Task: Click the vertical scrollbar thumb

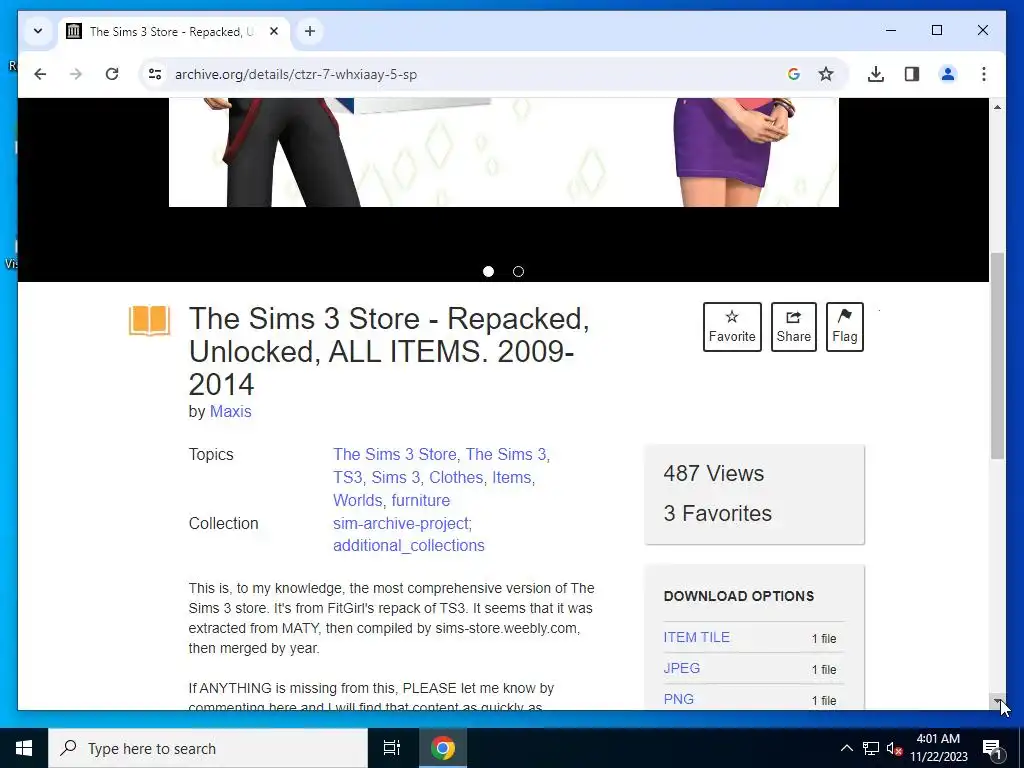Action: 997,356
